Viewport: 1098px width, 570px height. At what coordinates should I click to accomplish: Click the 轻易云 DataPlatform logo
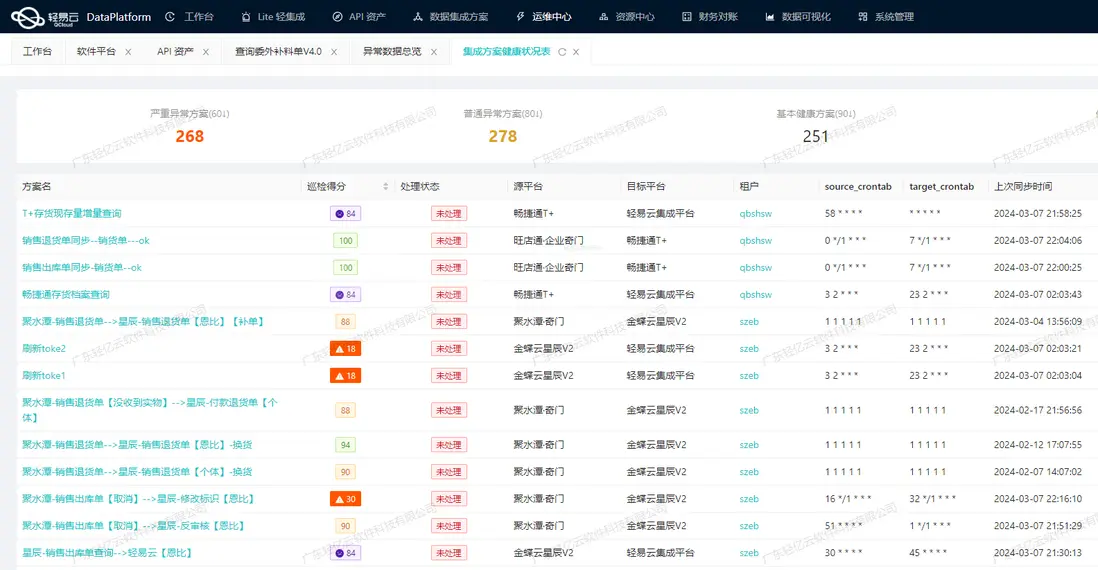click(81, 17)
